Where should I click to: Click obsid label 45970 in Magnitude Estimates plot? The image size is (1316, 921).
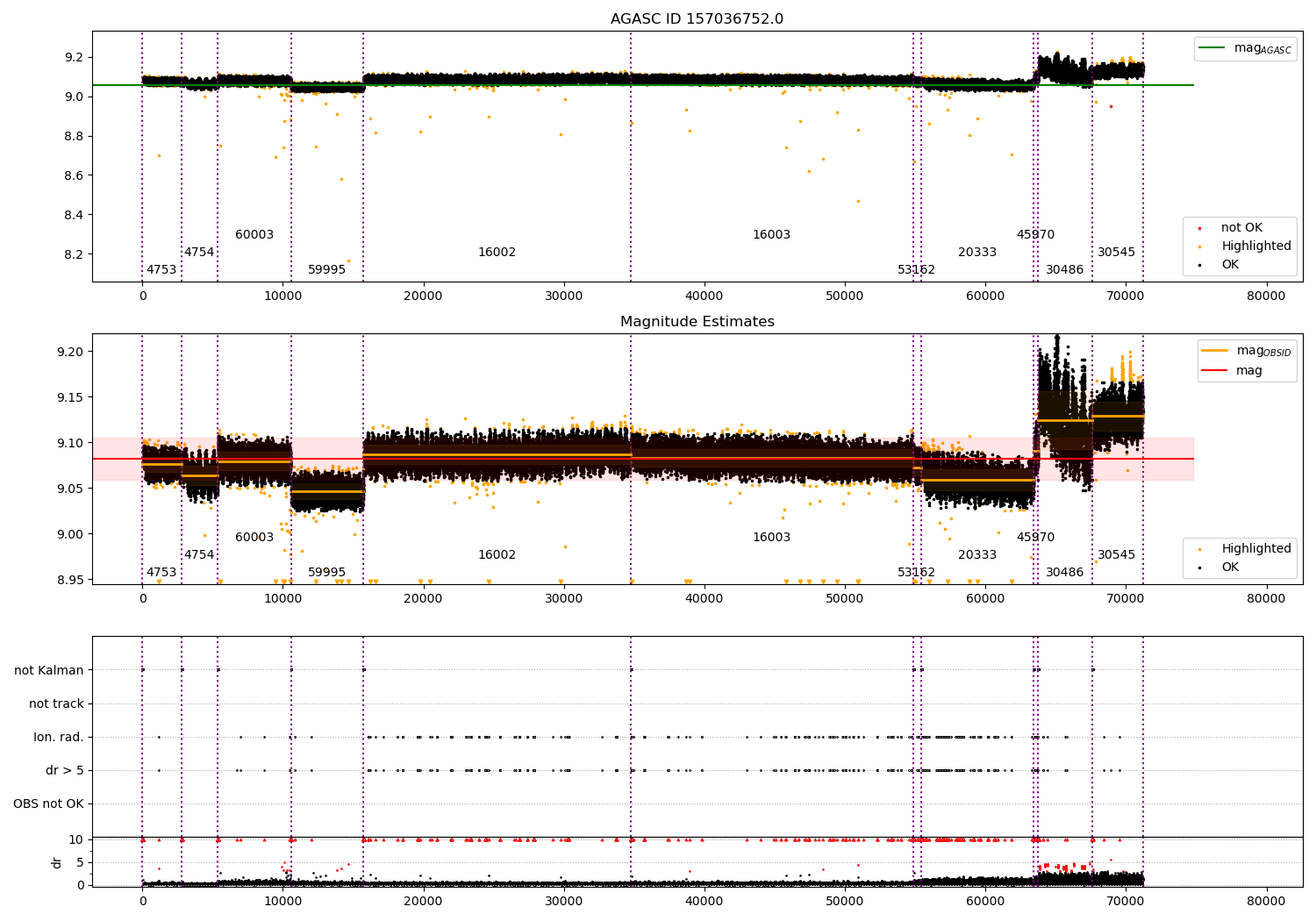tap(1035, 537)
